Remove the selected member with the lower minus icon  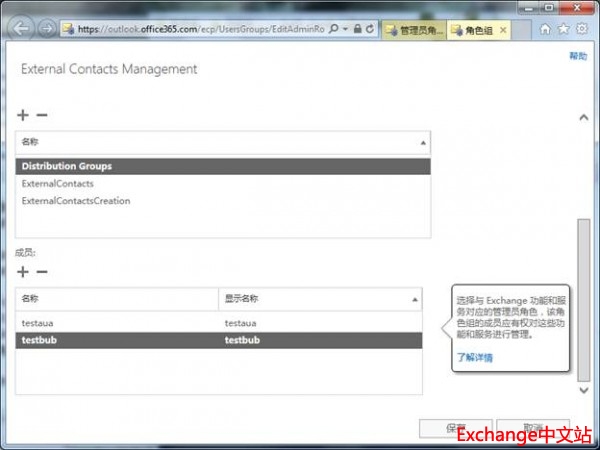coord(41,272)
